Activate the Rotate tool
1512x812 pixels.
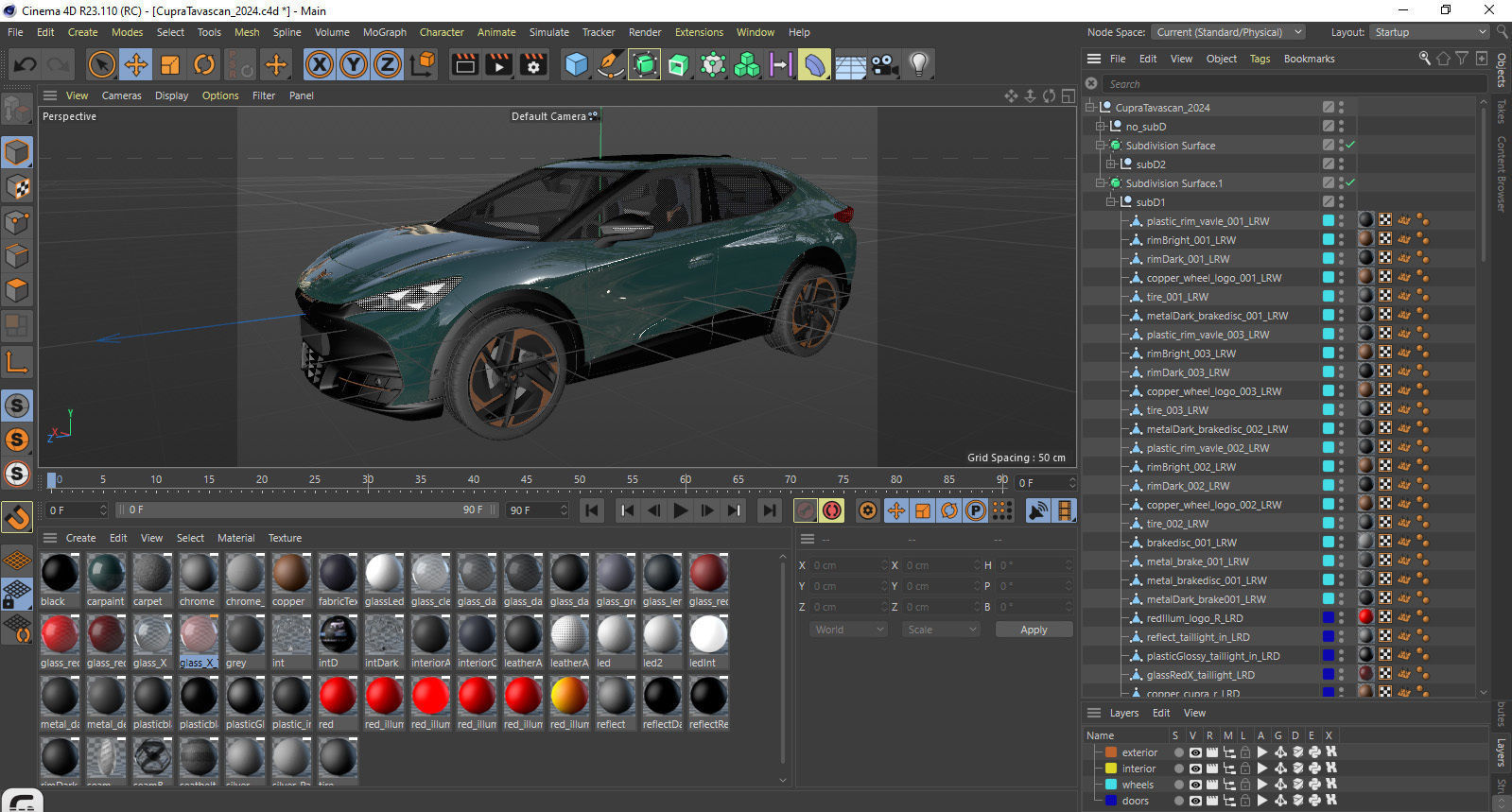coord(204,64)
